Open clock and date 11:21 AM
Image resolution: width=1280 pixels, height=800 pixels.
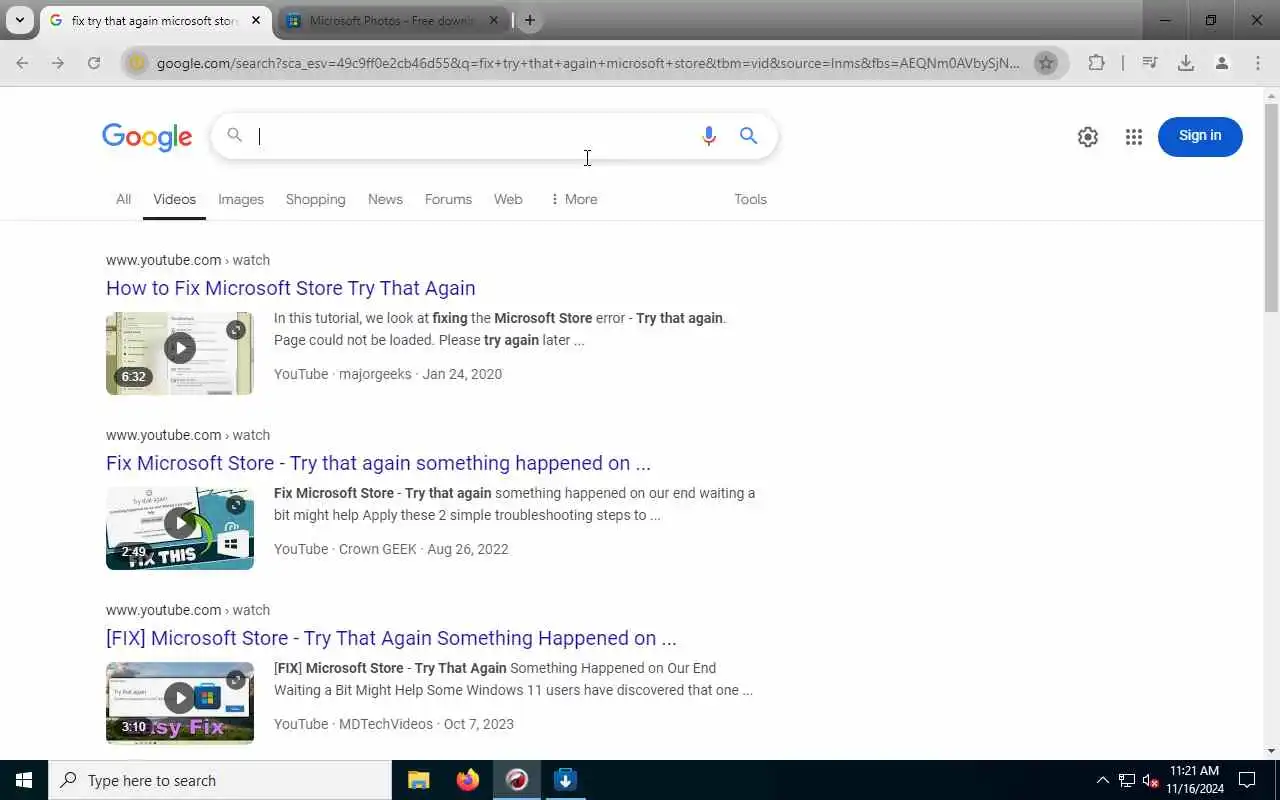(x=1195, y=780)
